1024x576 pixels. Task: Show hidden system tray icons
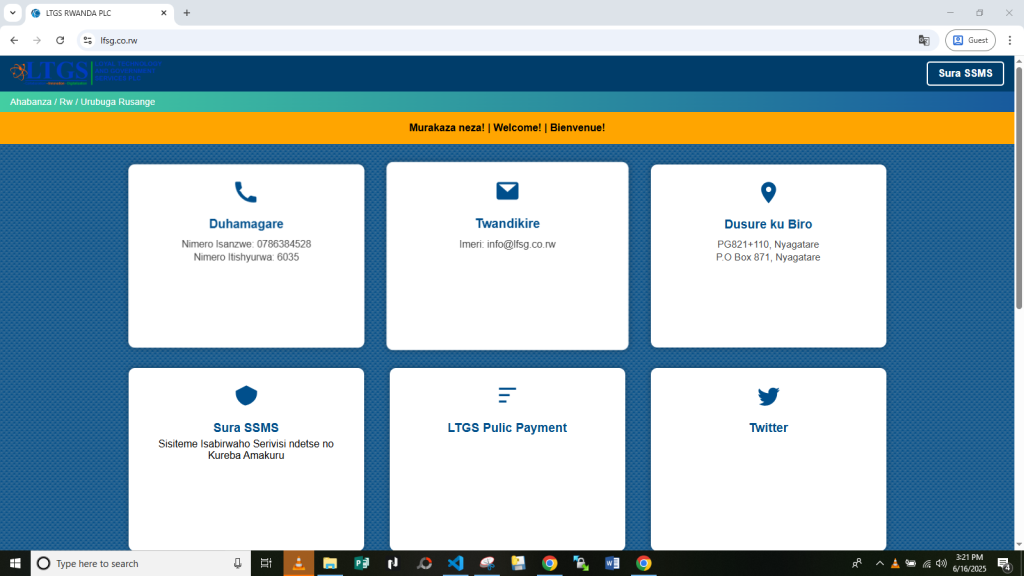coord(880,563)
